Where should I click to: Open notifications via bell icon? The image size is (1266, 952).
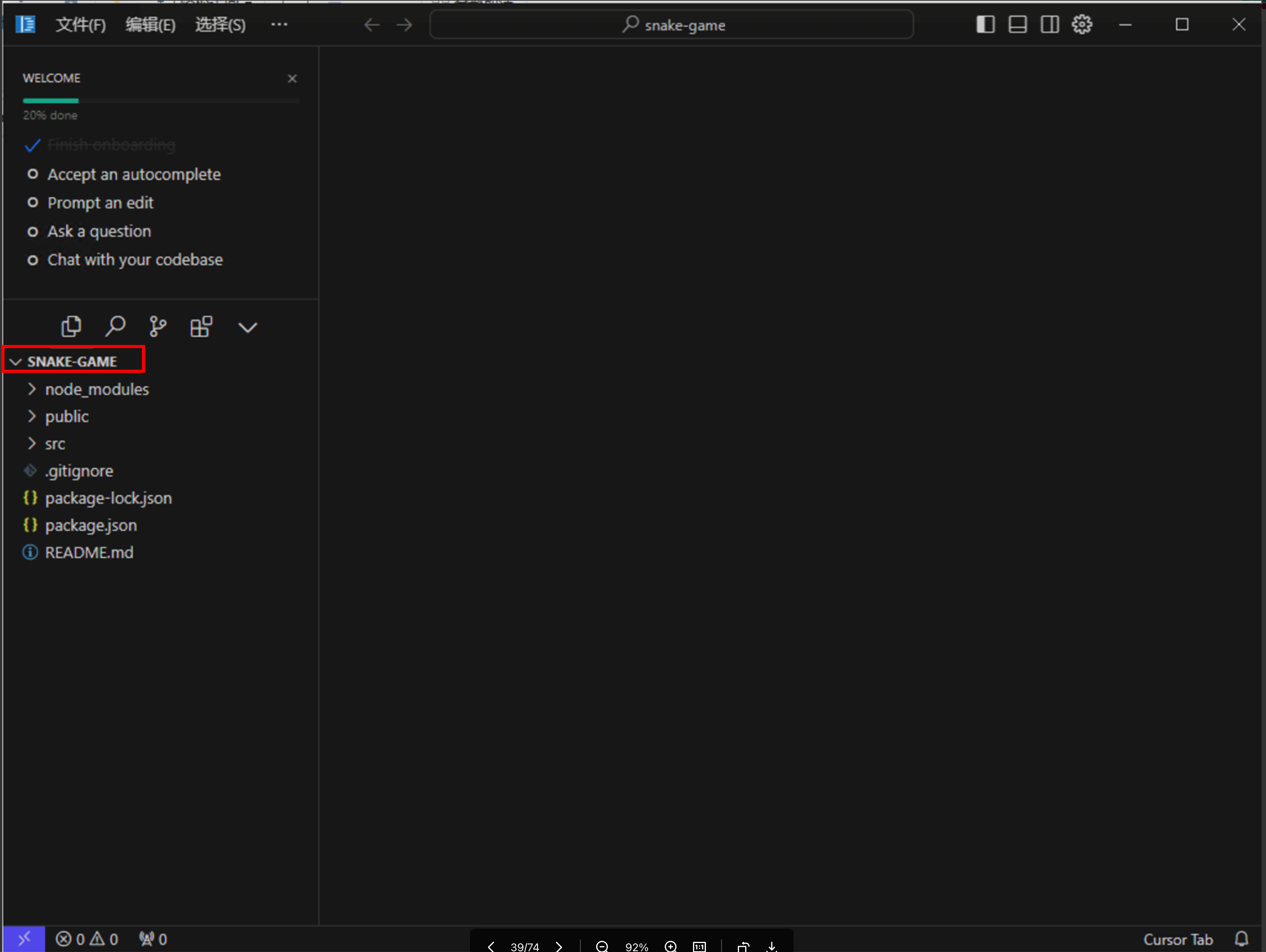click(x=1241, y=940)
